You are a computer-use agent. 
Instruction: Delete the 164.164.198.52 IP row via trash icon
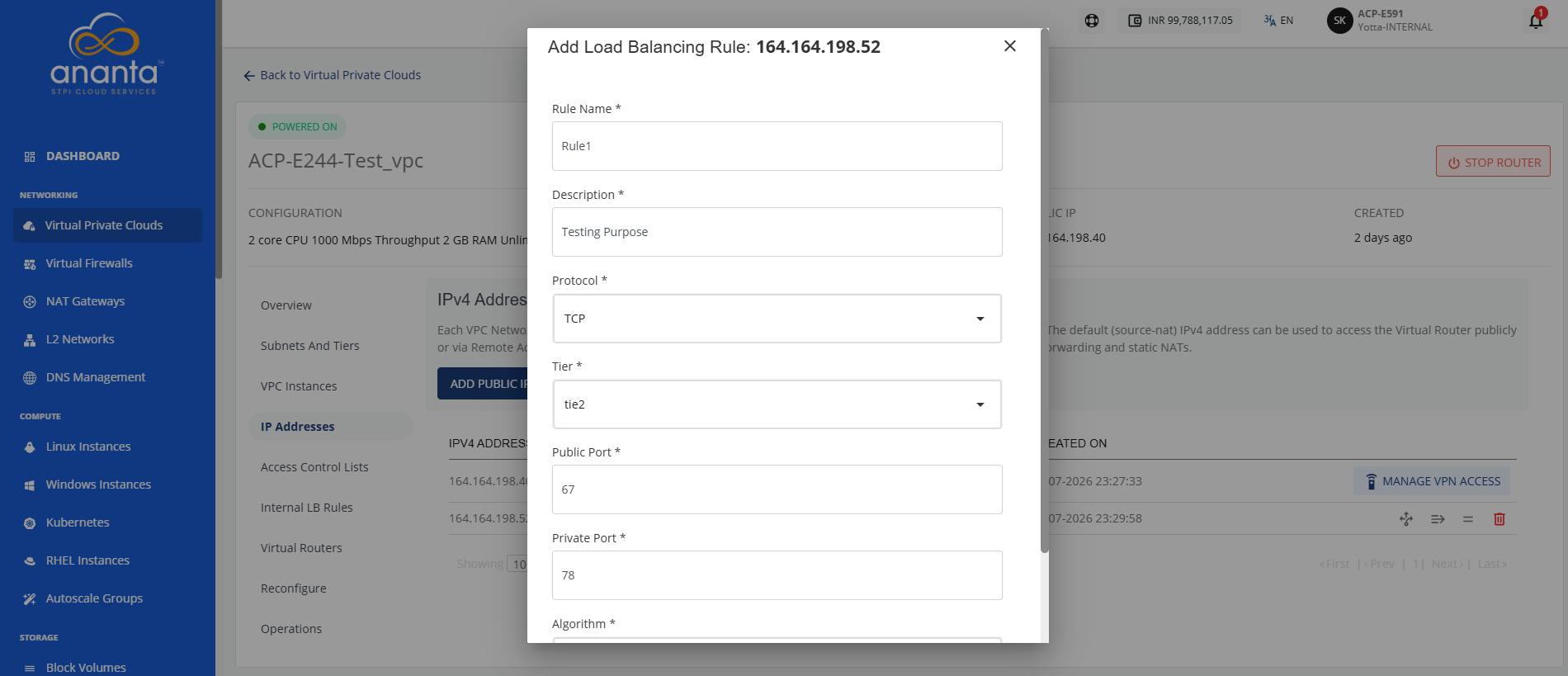coord(1500,519)
